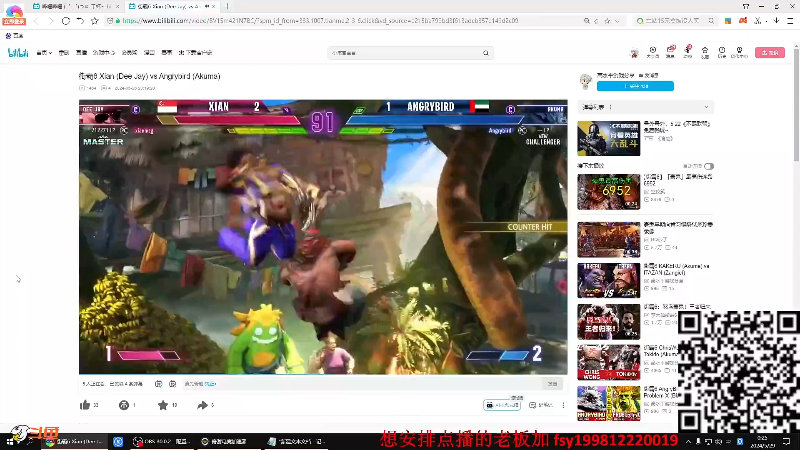Open the 6952 recommended video thumbnail

pos(608,191)
